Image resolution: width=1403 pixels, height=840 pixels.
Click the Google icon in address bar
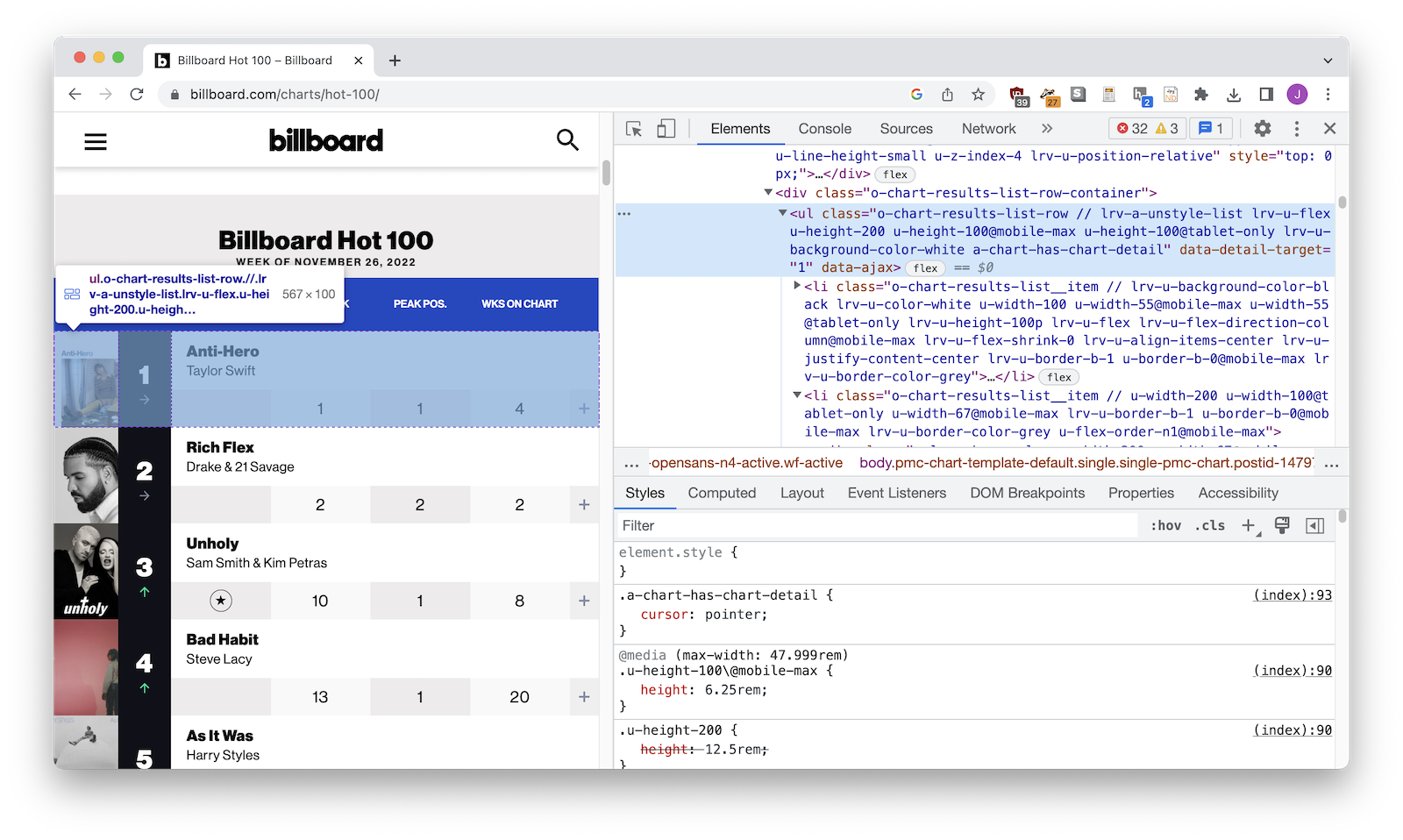[x=916, y=94]
